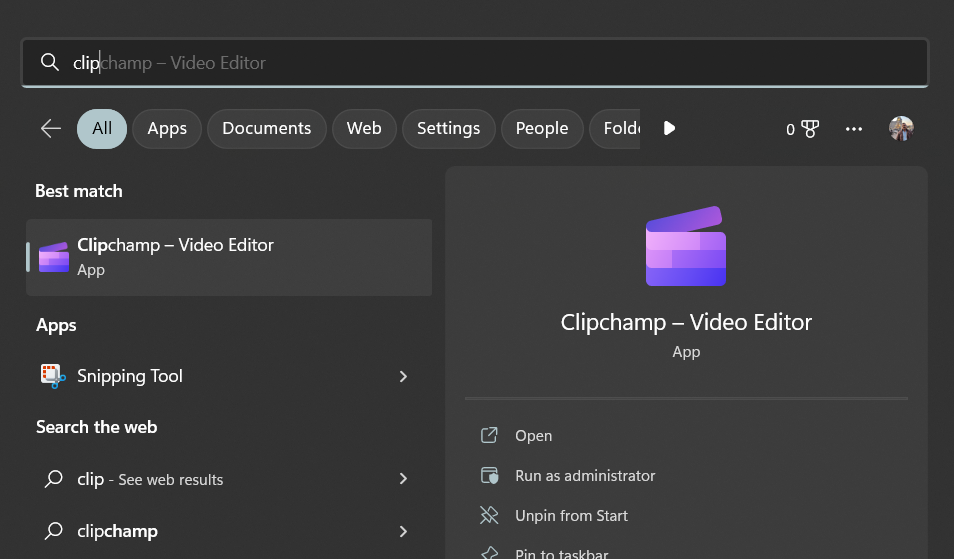Select the All filter tab
954x559 pixels.
tap(102, 128)
